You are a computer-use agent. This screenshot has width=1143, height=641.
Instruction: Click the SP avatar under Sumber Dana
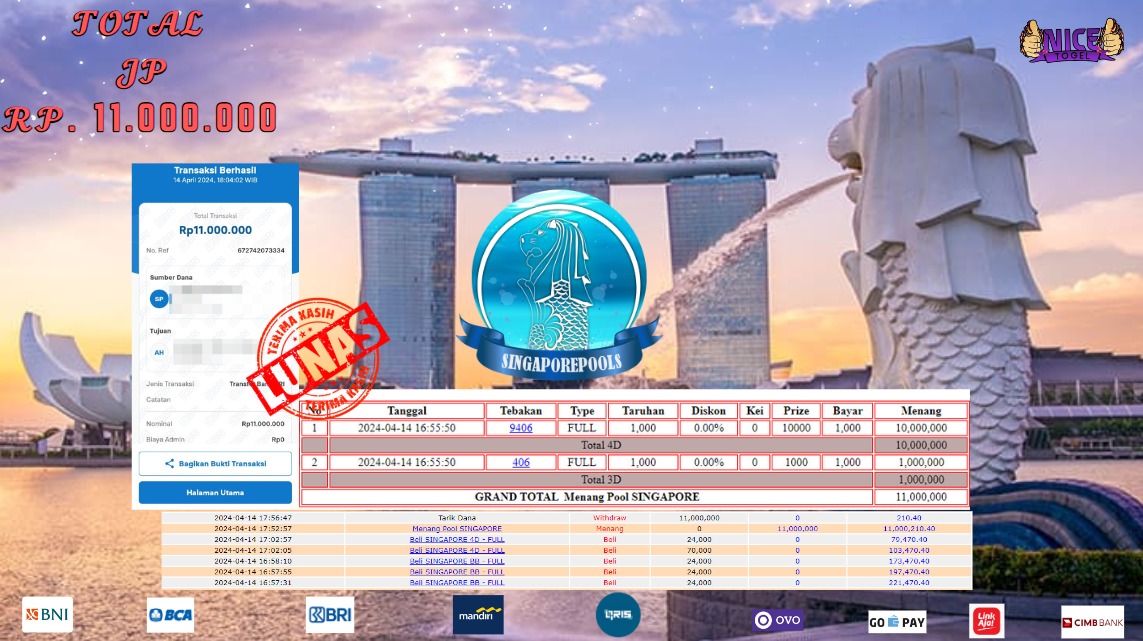(158, 298)
